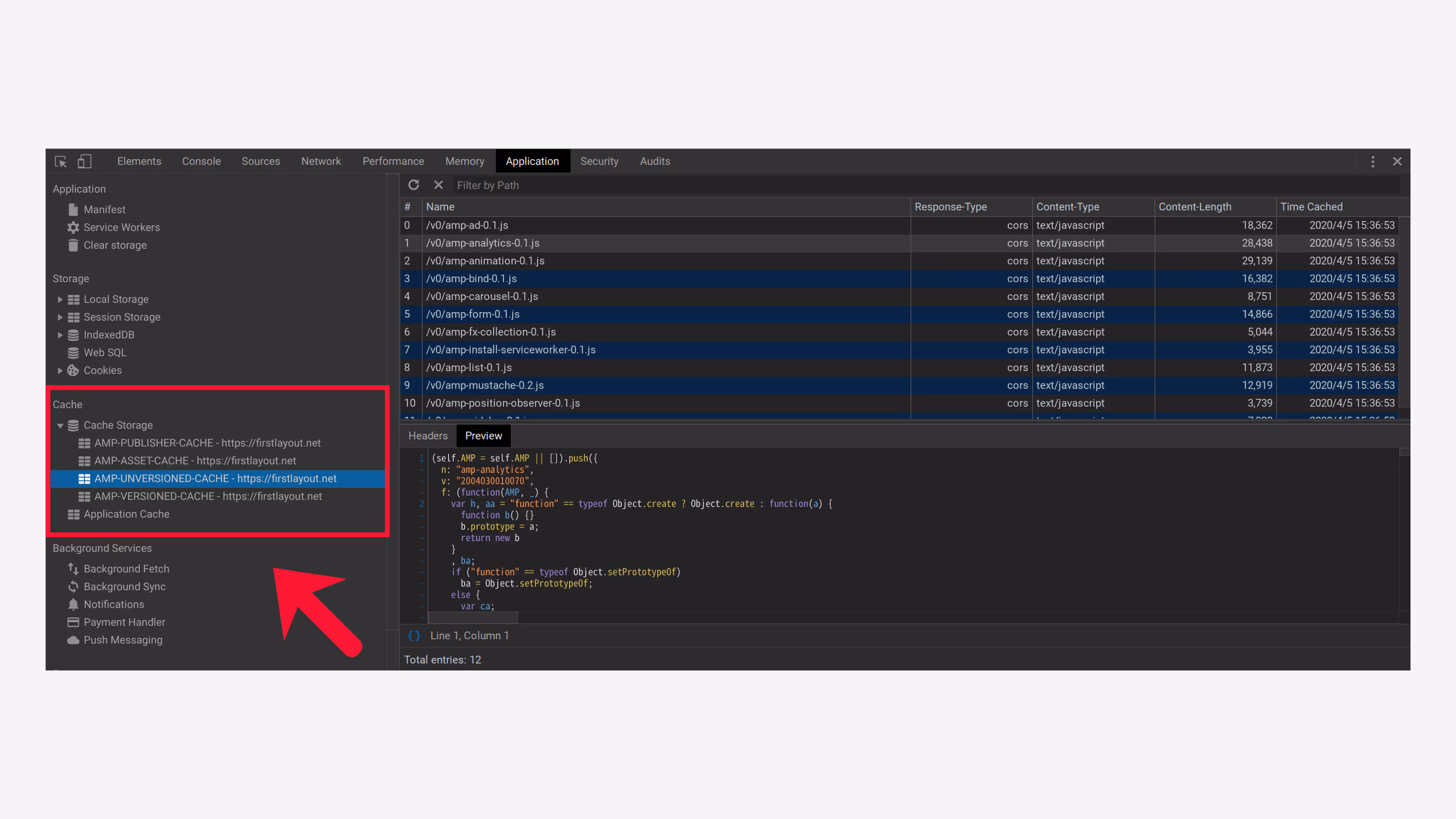Select row /v0/amp-form-0.1.js
The width and height of the screenshot is (1456, 819).
899,314
